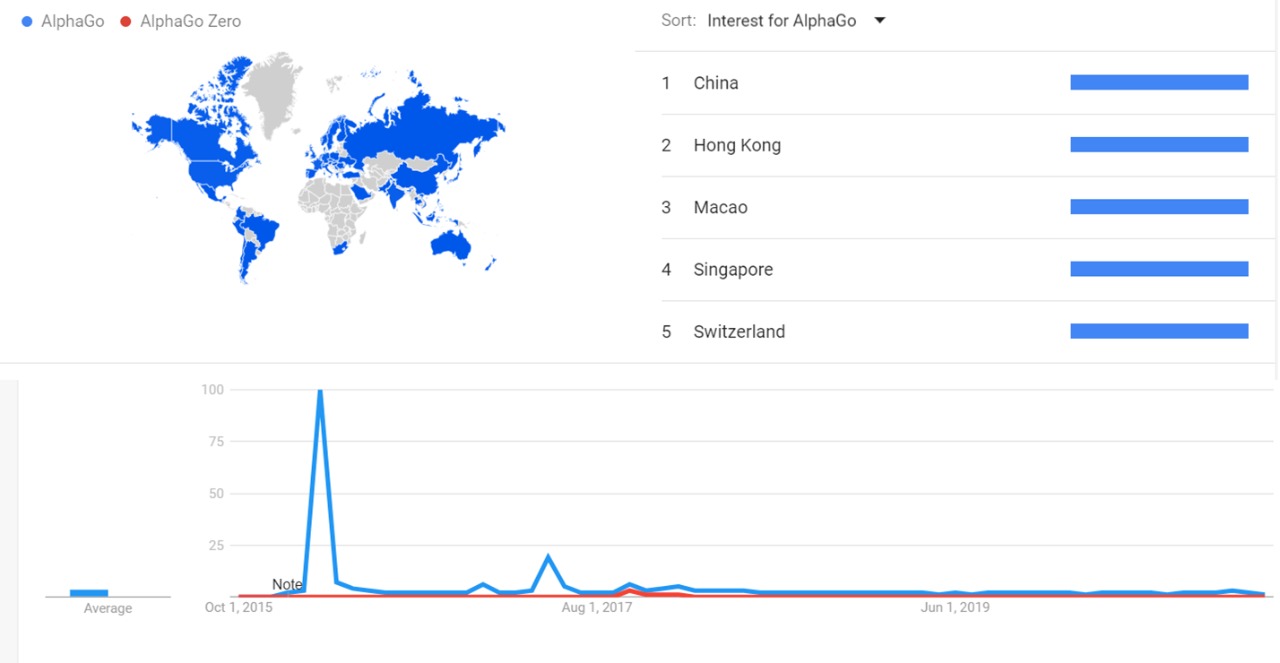Click the blue AlphaGo legend dot
1280x663 pixels.
point(26,21)
